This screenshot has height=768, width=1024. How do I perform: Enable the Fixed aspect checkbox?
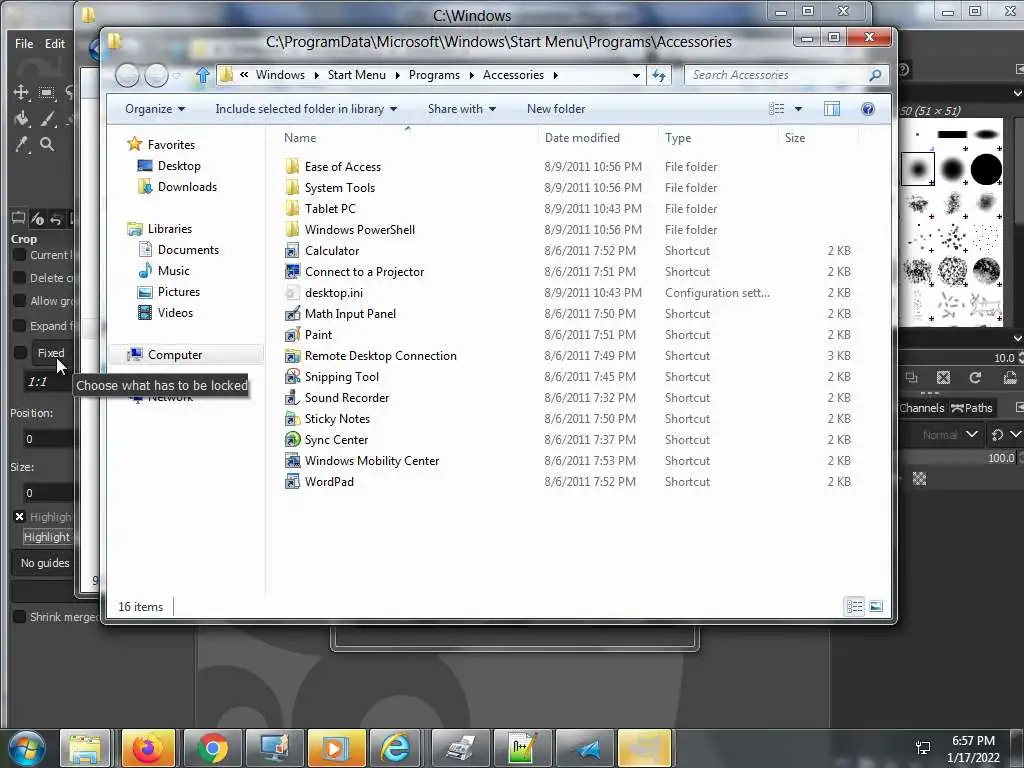[20, 353]
